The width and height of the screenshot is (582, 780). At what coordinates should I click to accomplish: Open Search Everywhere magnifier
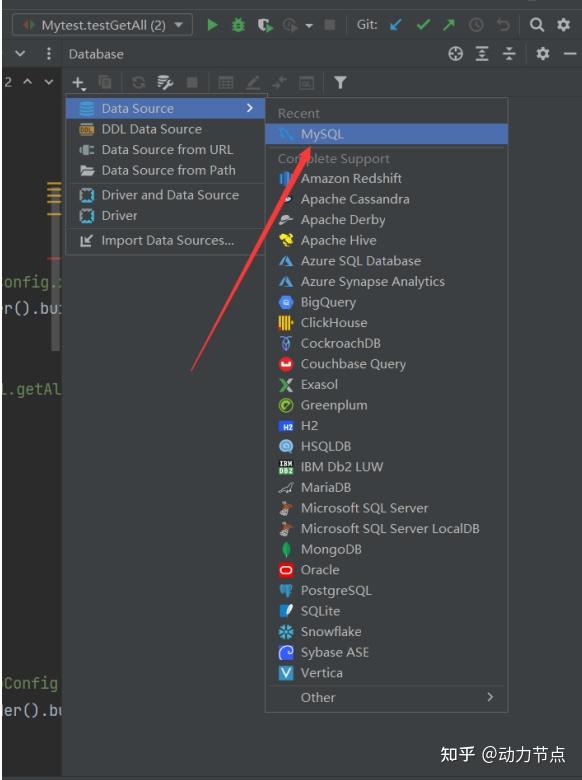pos(536,24)
